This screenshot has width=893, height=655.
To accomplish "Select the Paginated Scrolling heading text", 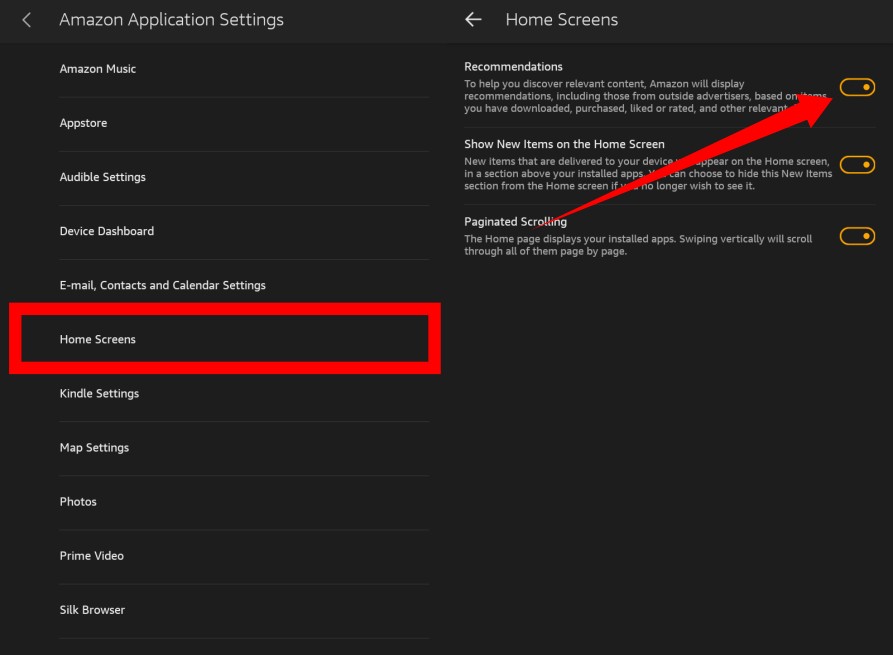I will click(515, 222).
